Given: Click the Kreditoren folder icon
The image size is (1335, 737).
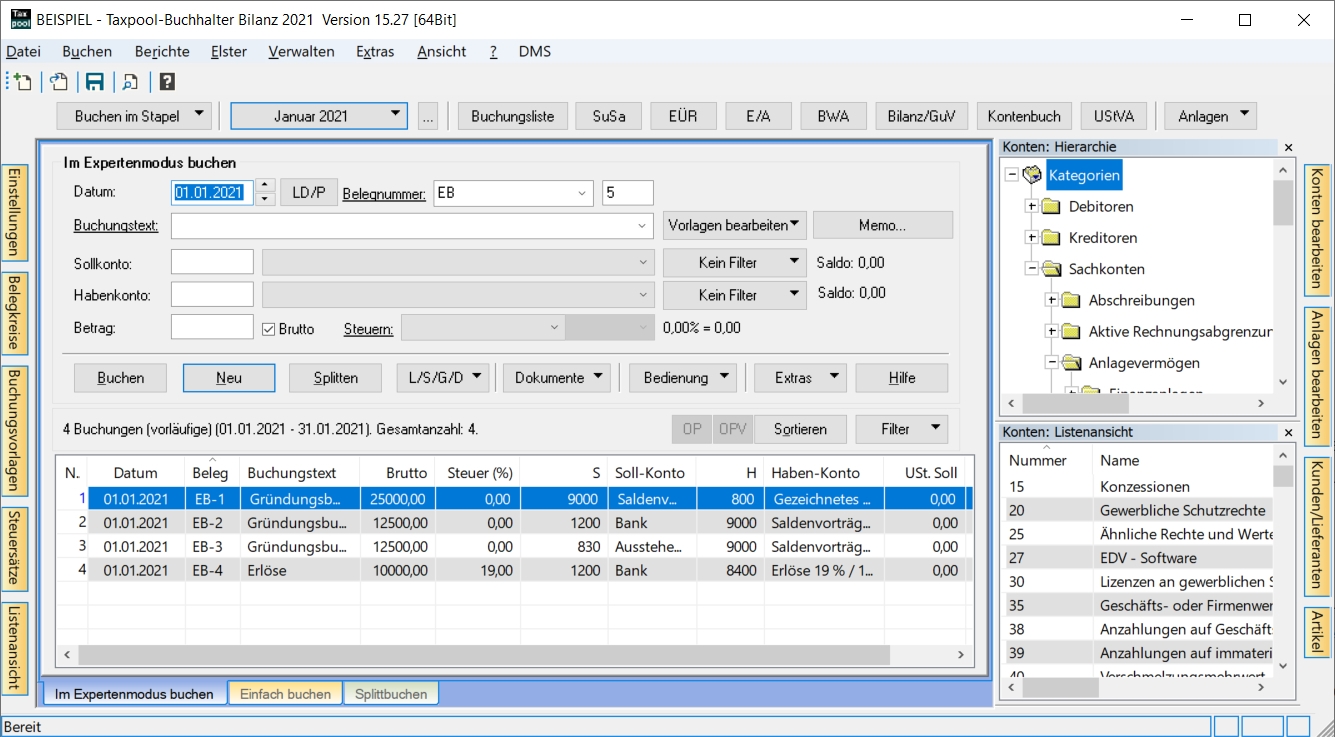Looking at the screenshot, I should [x=1050, y=238].
